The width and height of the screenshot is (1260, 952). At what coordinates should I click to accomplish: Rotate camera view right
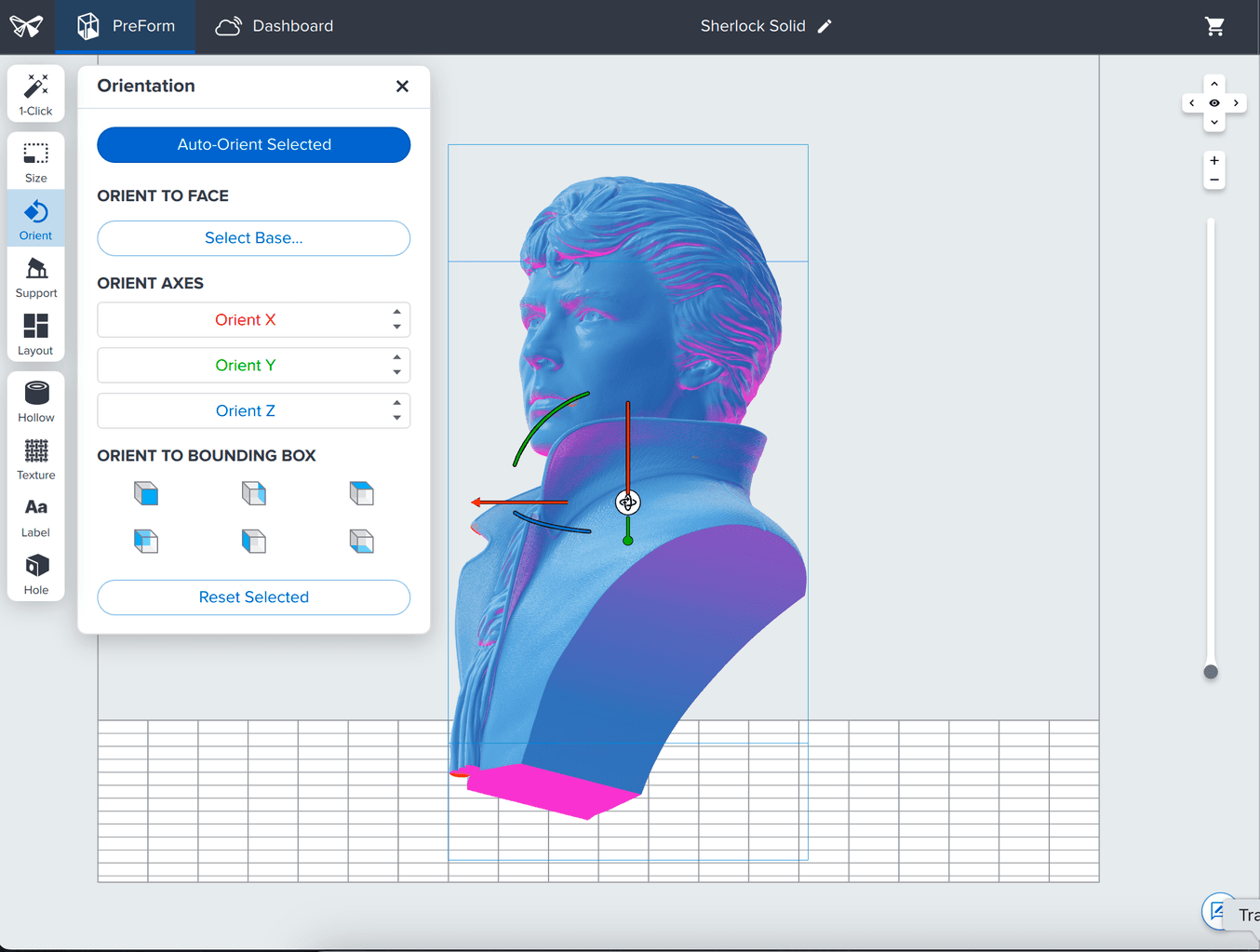[1236, 103]
